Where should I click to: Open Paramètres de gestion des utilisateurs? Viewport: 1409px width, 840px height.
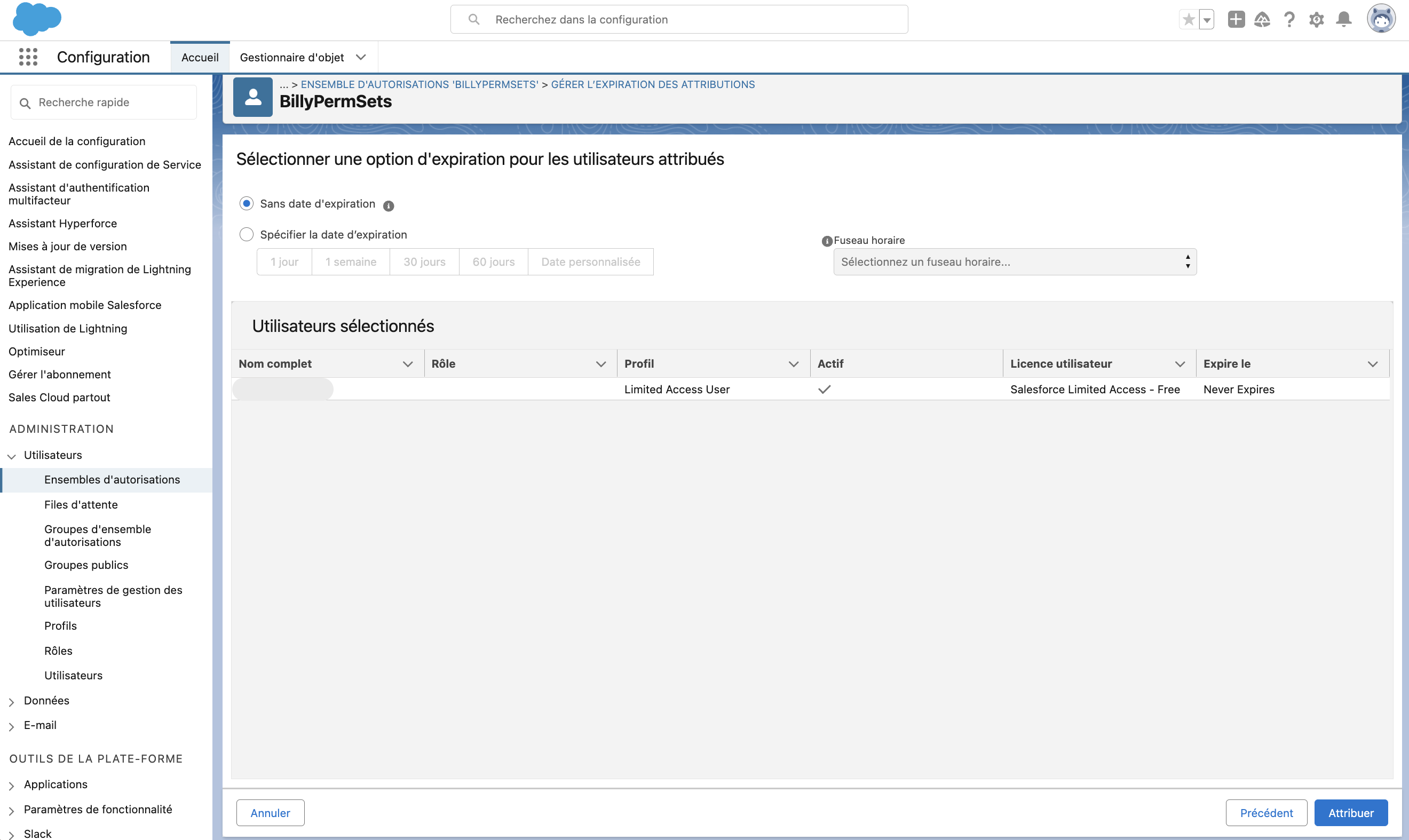click(113, 597)
